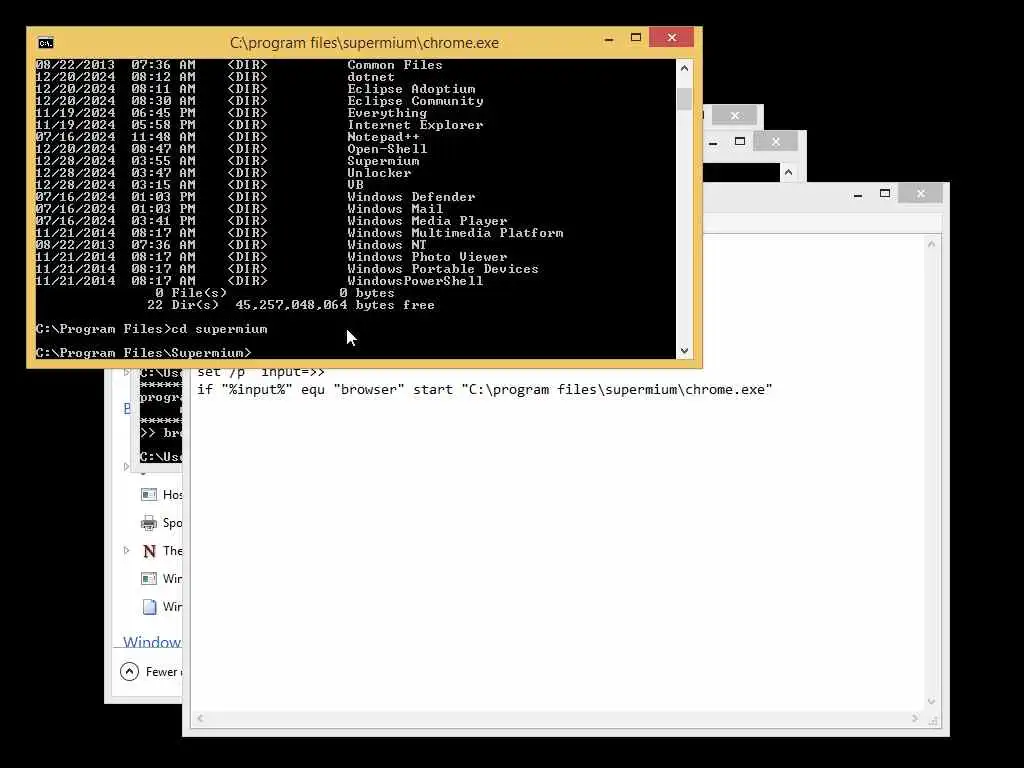Click the 'Eclipse Community' directory entry
1024x768 pixels.
point(415,101)
